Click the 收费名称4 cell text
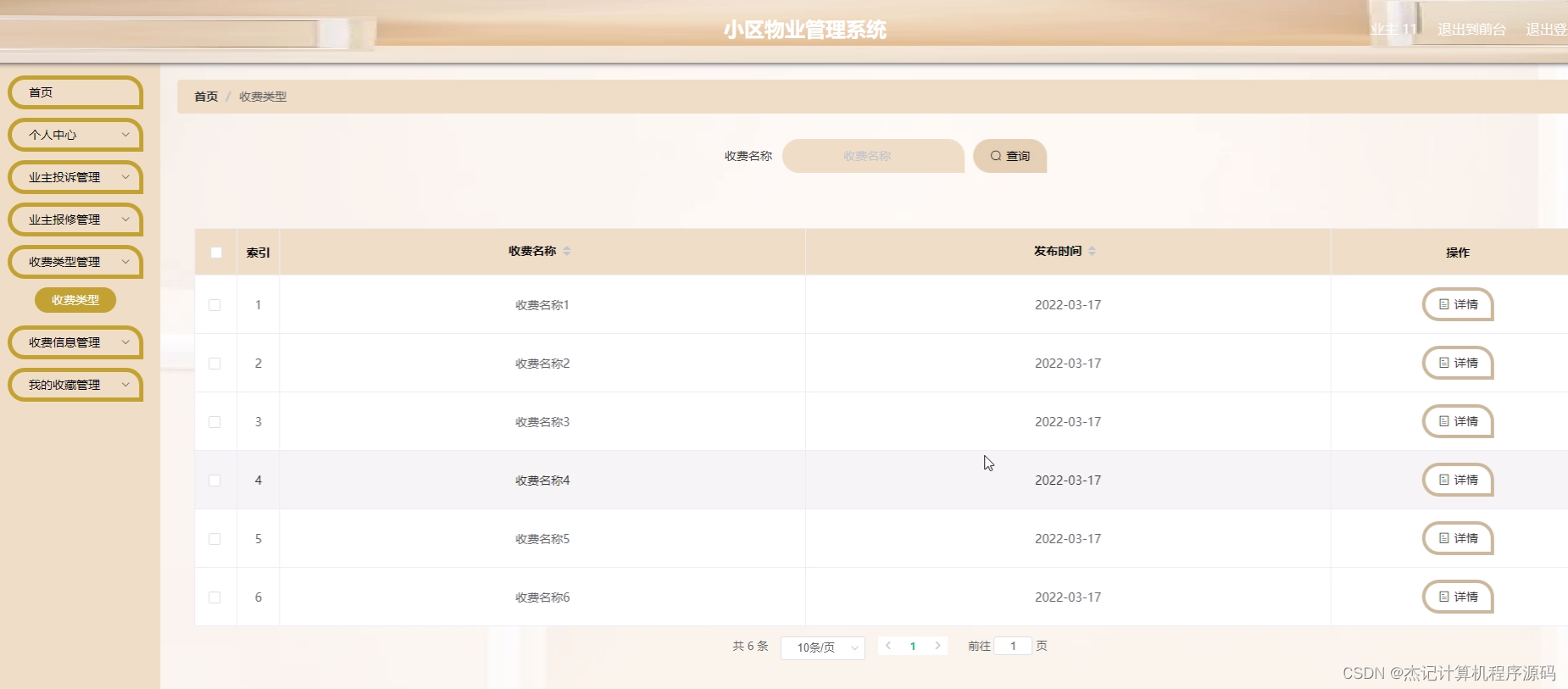Image resolution: width=1568 pixels, height=689 pixels. tap(542, 481)
